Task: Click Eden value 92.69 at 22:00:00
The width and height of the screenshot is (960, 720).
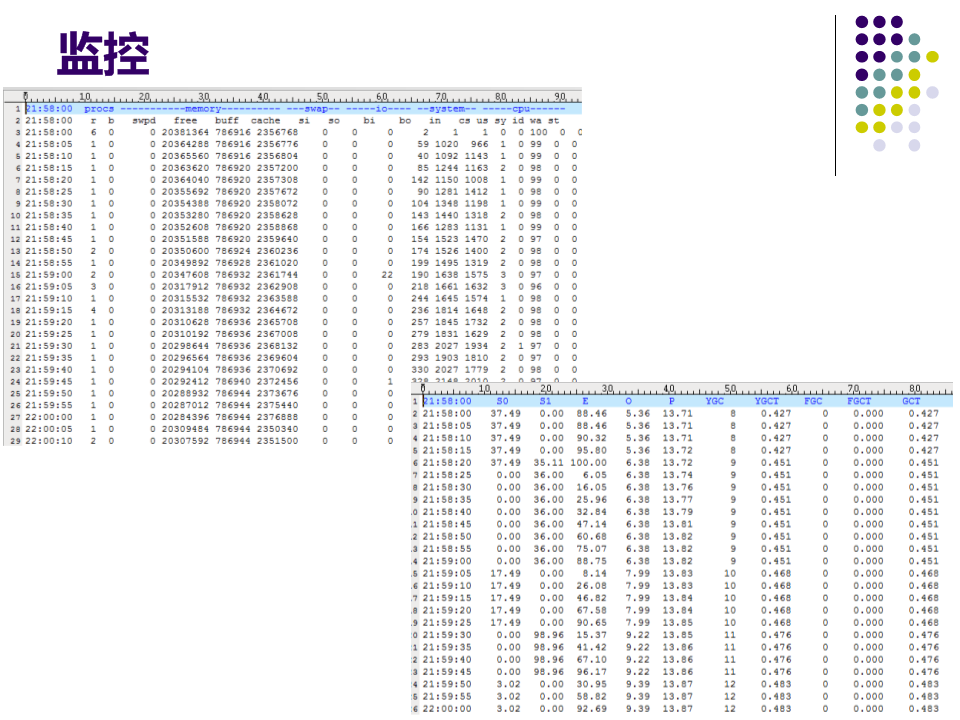Action: point(591,708)
